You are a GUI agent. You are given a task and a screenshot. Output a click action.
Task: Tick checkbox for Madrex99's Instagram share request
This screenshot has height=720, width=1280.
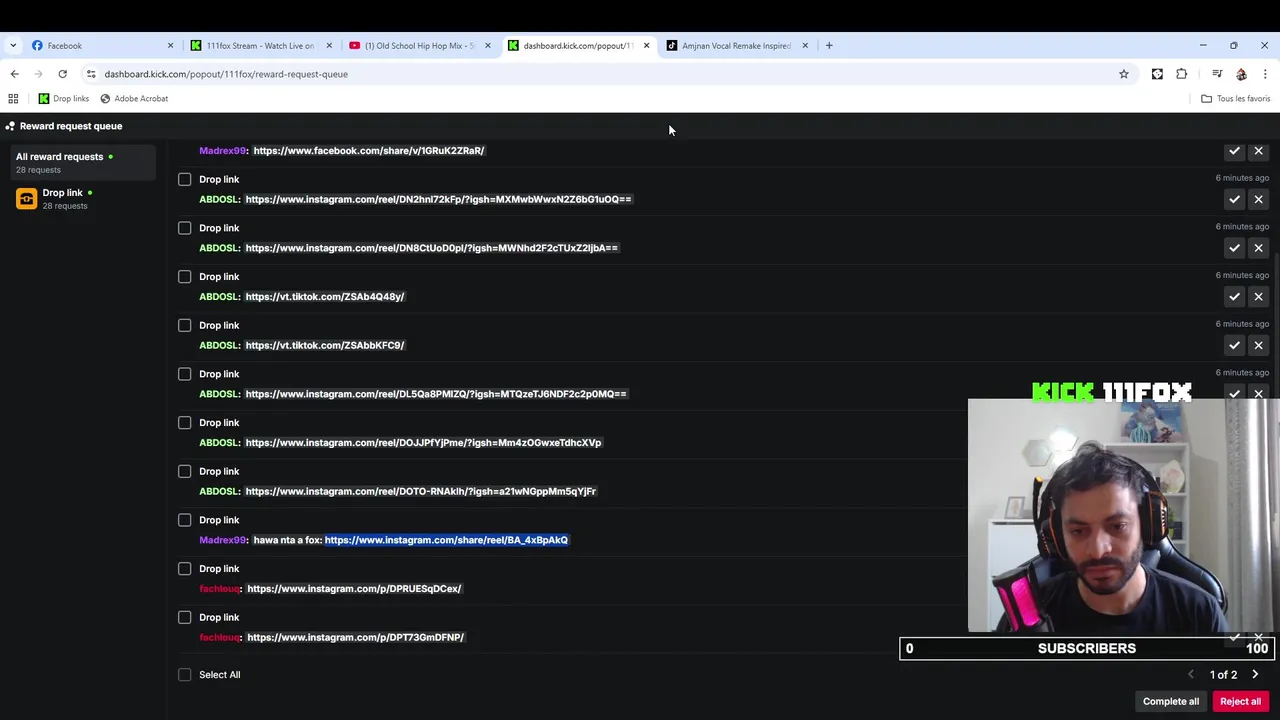tap(185, 520)
